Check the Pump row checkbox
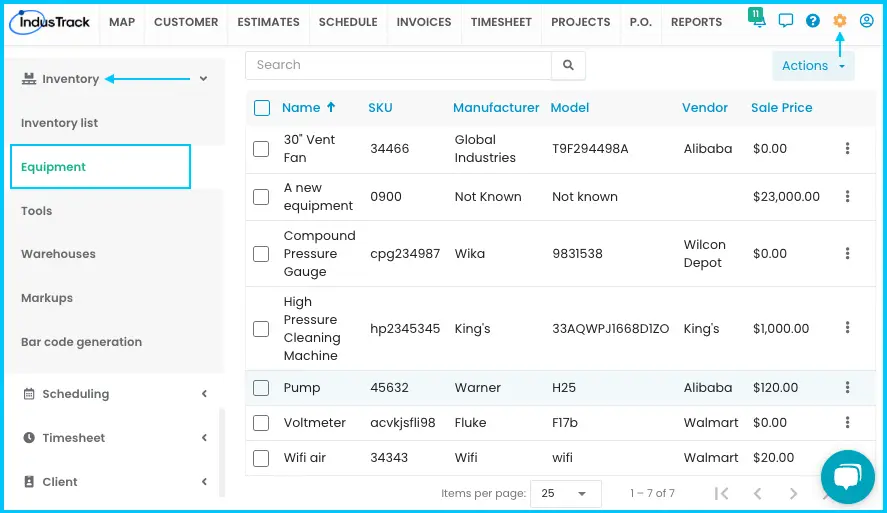Screen dimensions: 887x513 tap(261, 388)
